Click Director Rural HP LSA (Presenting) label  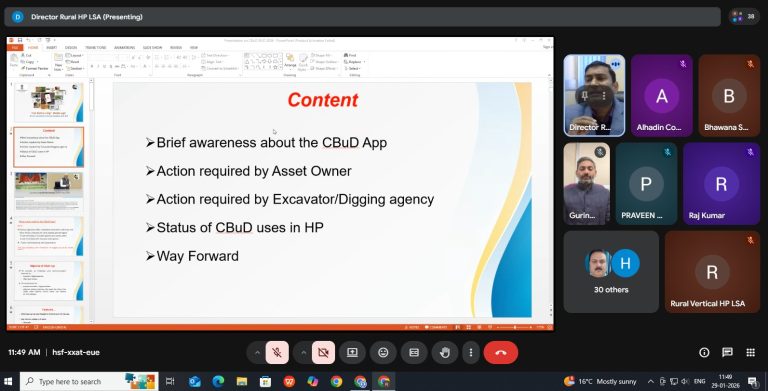(87, 17)
